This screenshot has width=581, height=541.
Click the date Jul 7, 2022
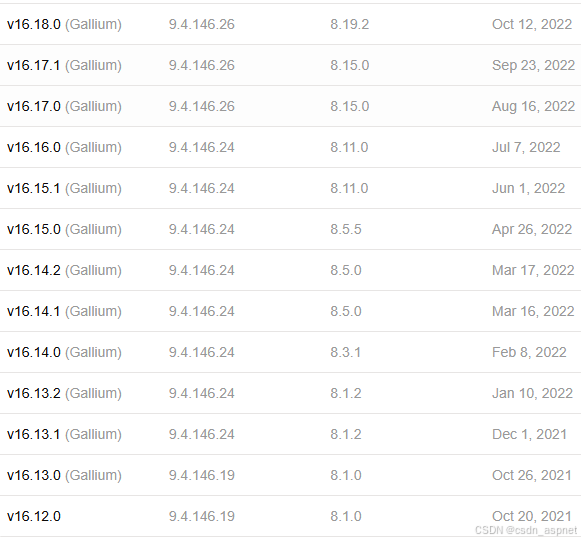pos(526,147)
